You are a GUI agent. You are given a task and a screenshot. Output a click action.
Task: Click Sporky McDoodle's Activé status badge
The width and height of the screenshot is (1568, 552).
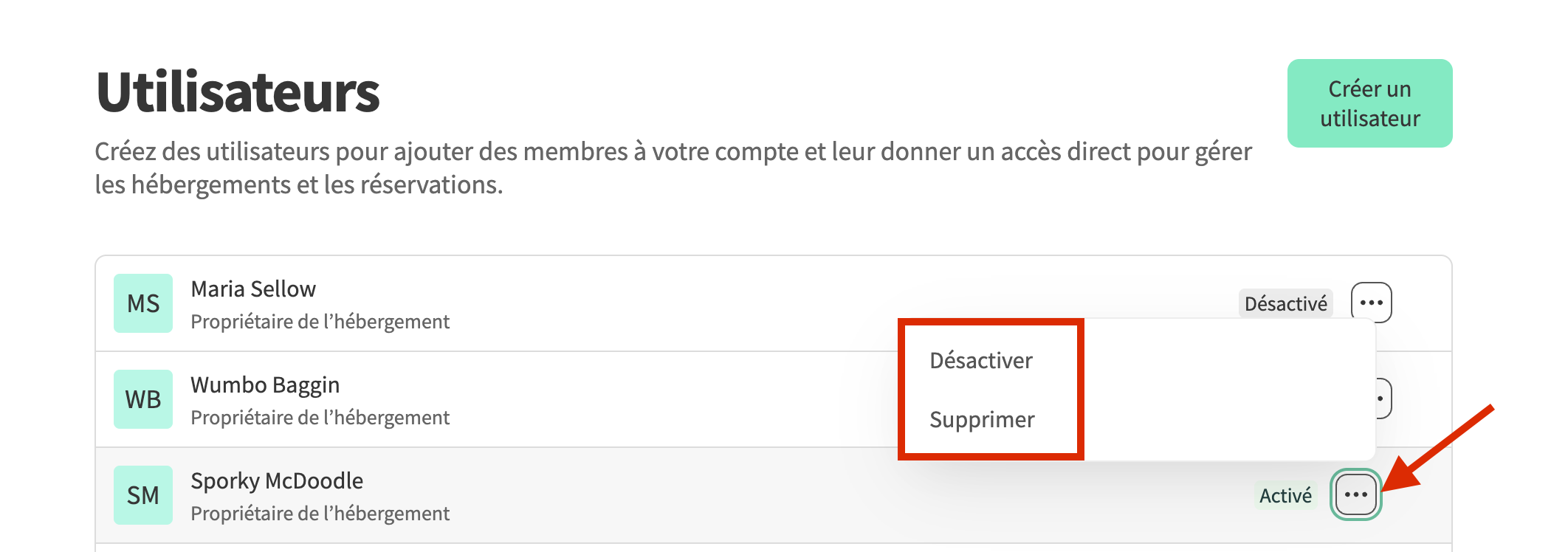[1285, 495]
